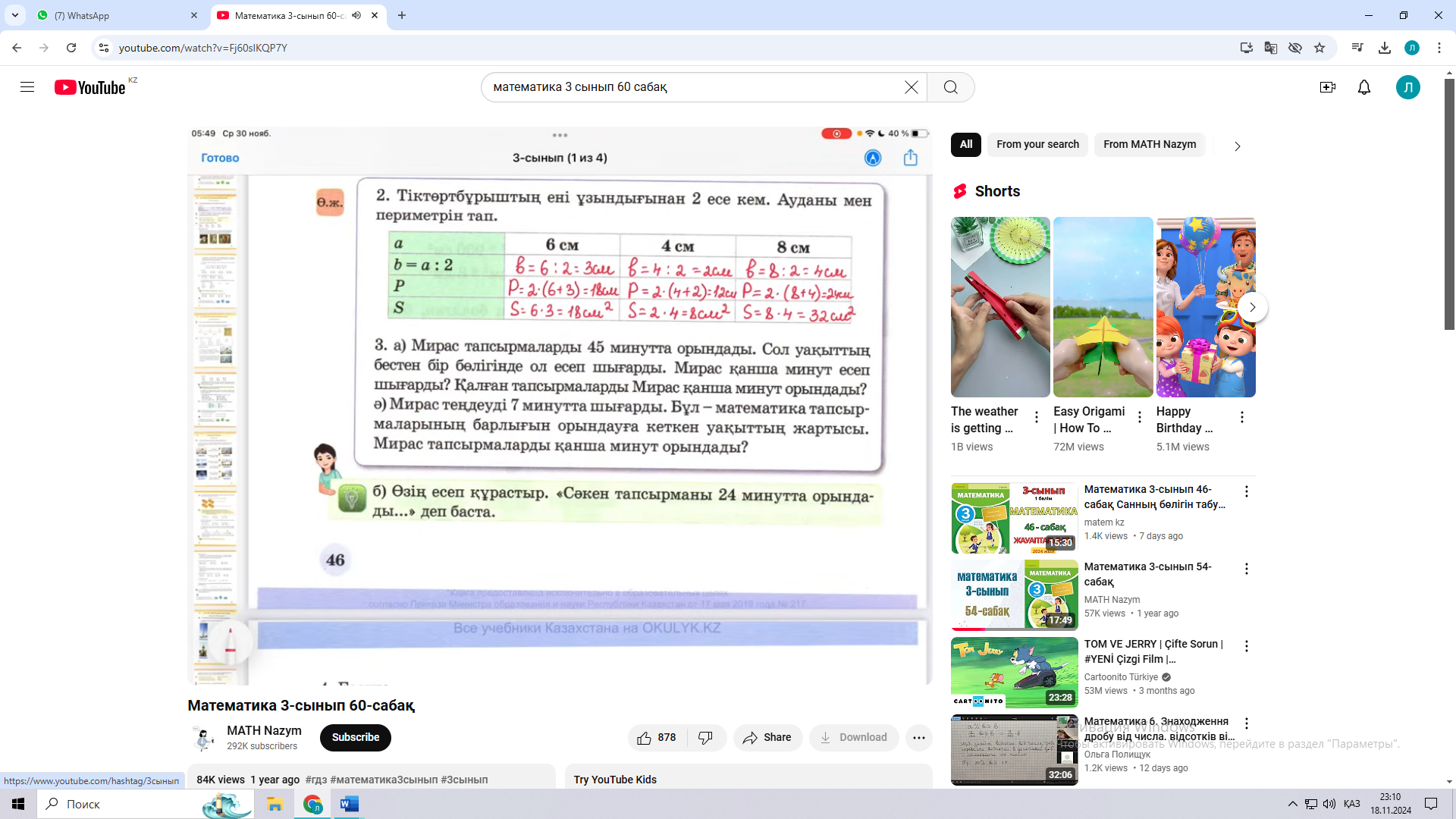Mute the tab via speaker icon
Image resolution: width=1456 pixels, height=819 pixels.
356,15
